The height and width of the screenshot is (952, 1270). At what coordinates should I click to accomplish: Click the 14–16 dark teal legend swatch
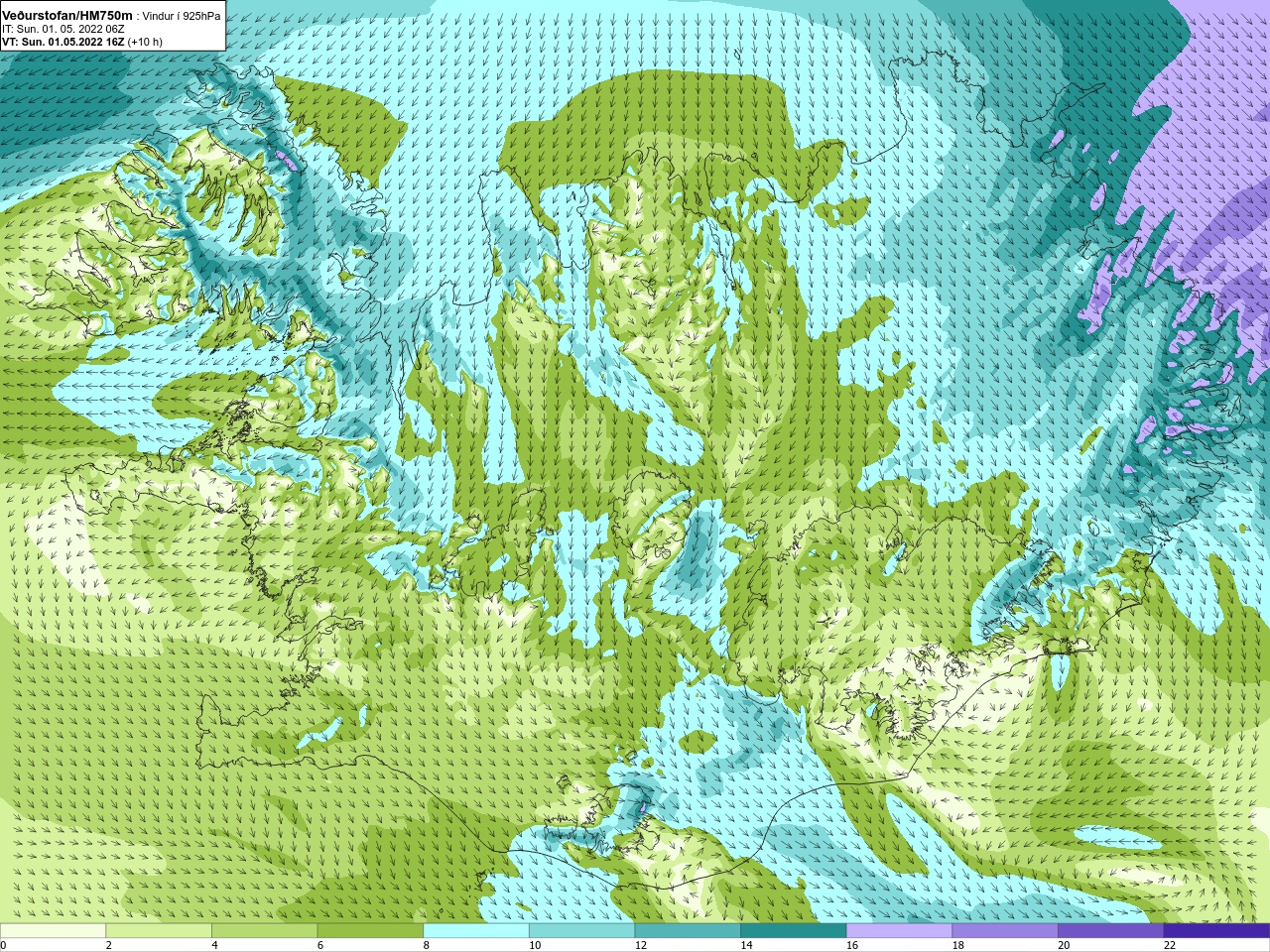click(x=794, y=931)
